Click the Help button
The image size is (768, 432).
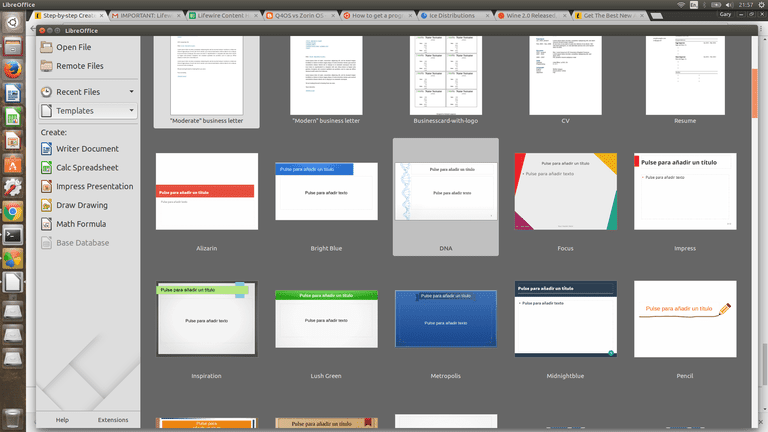click(62, 420)
